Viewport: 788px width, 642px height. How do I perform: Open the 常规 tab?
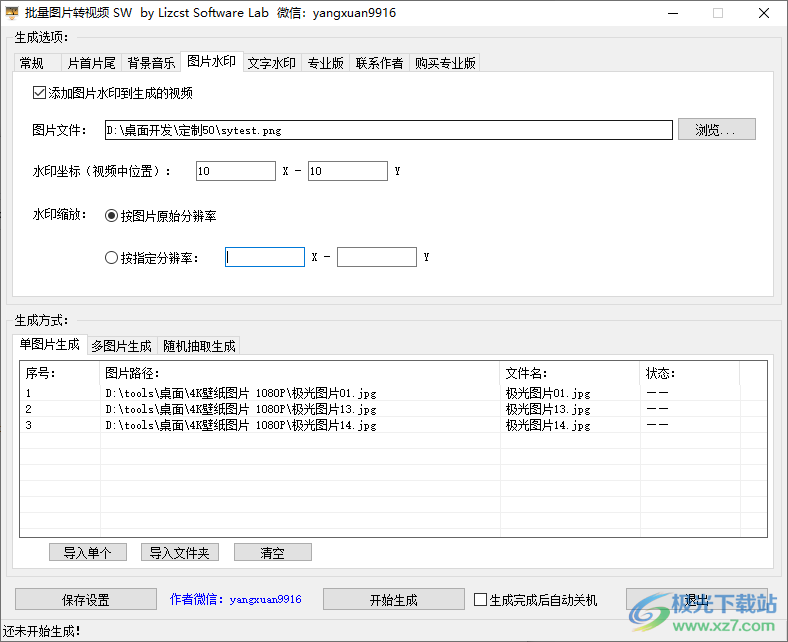[37, 63]
